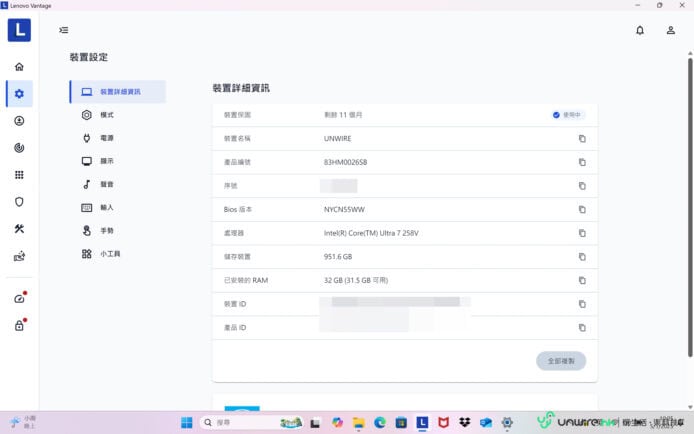The height and width of the screenshot is (434, 694).
Task: Copy the 951.6 GB storage value
Action: click(582, 257)
